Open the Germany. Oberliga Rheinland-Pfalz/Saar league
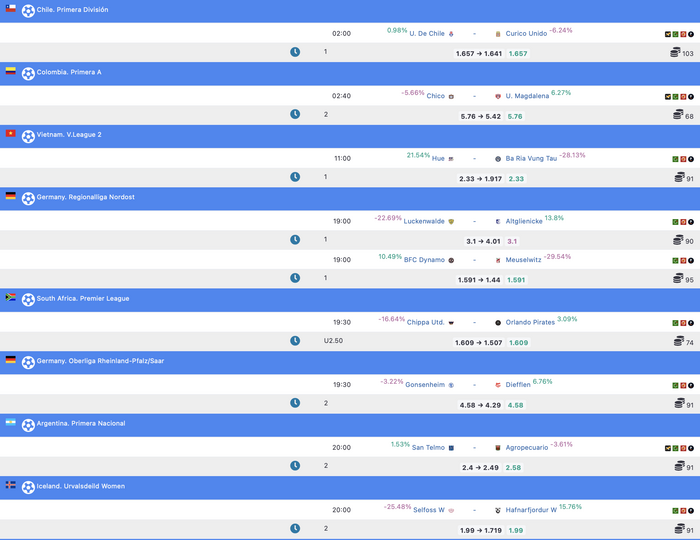This screenshot has height=540, width=700. (100, 361)
